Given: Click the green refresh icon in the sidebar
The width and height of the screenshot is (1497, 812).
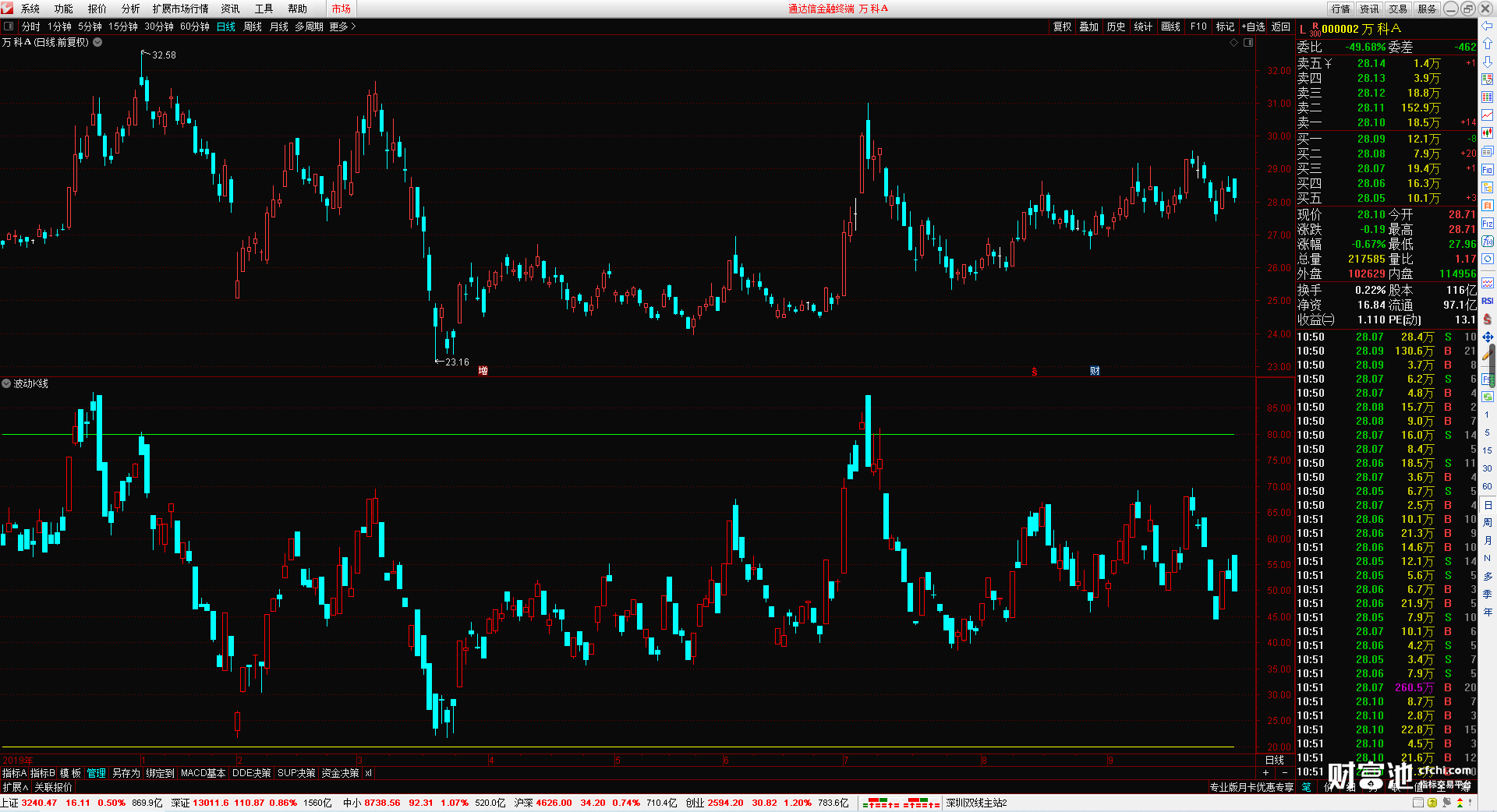Looking at the screenshot, I should pyautogui.click(x=1487, y=397).
